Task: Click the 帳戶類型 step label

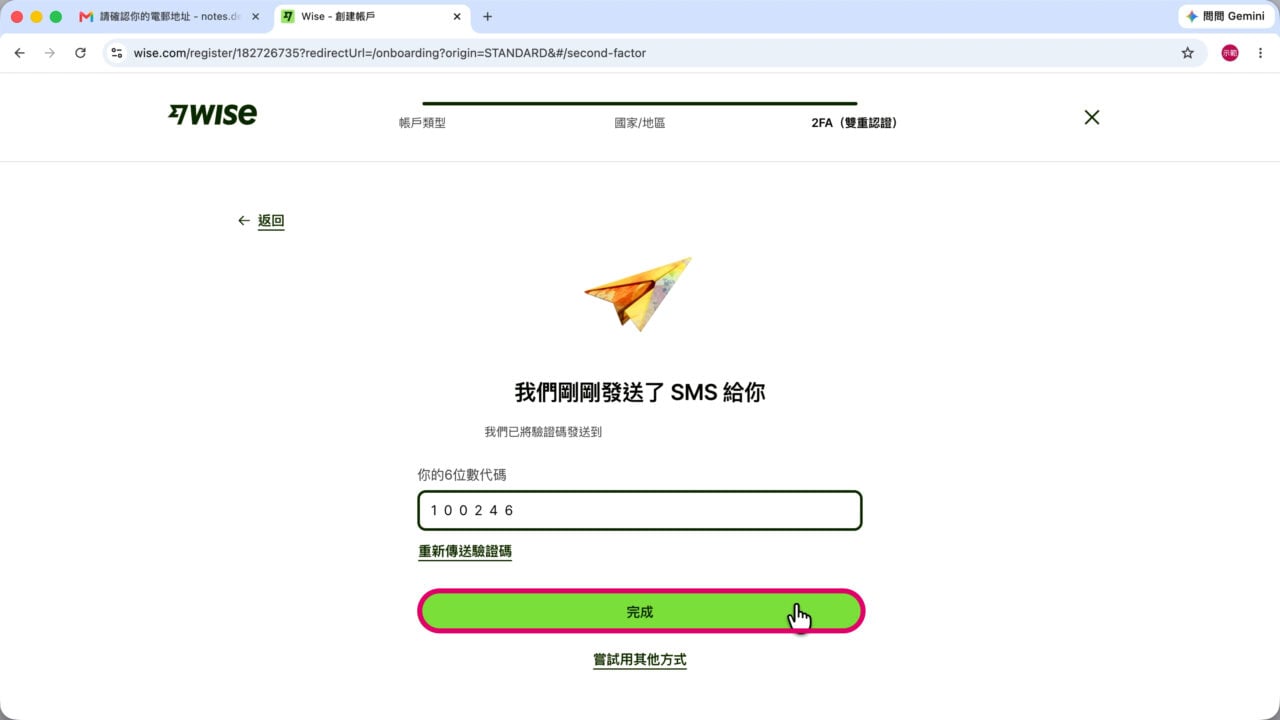Action: click(x=422, y=123)
